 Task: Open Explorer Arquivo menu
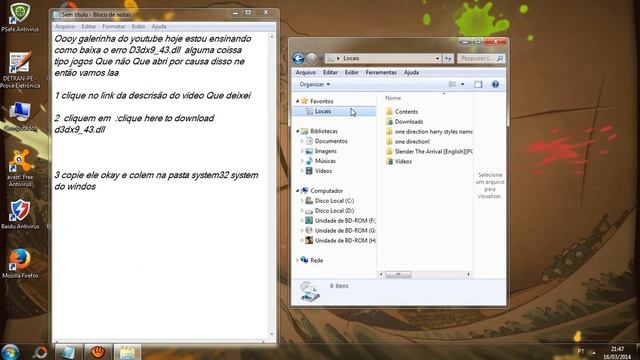click(305, 72)
